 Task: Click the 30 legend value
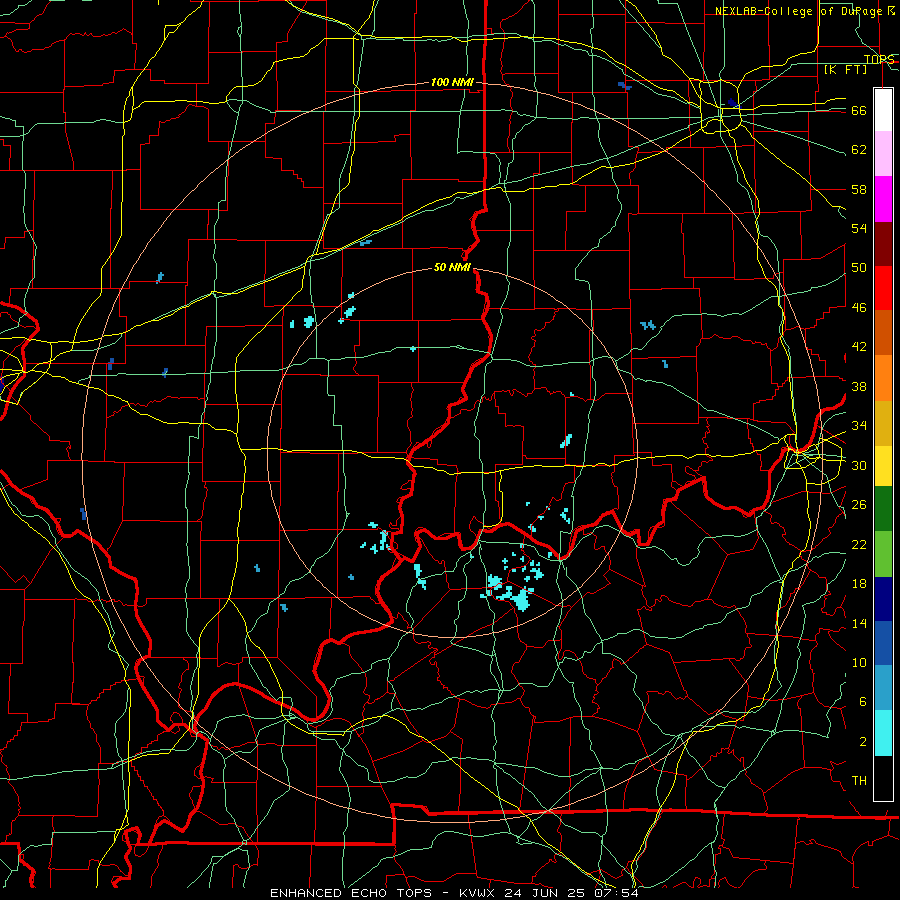tap(859, 465)
